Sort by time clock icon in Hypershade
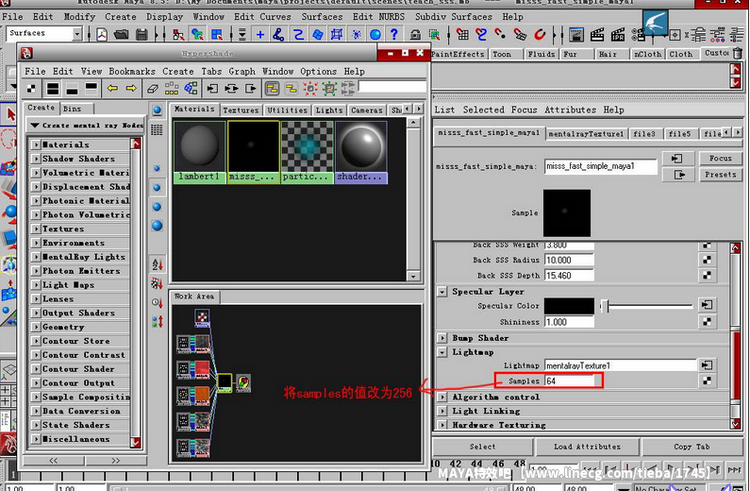Screen dimensions: 750x491 (157, 302)
